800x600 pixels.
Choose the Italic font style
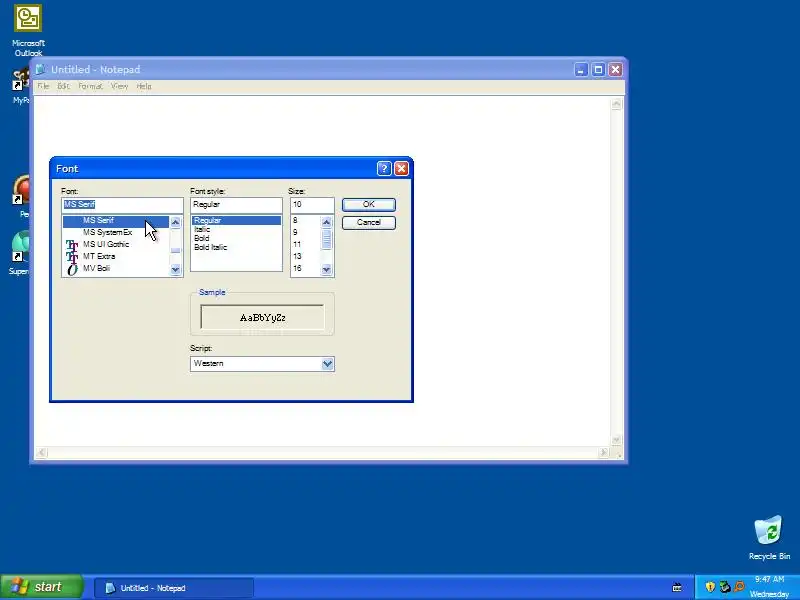point(236,230)
